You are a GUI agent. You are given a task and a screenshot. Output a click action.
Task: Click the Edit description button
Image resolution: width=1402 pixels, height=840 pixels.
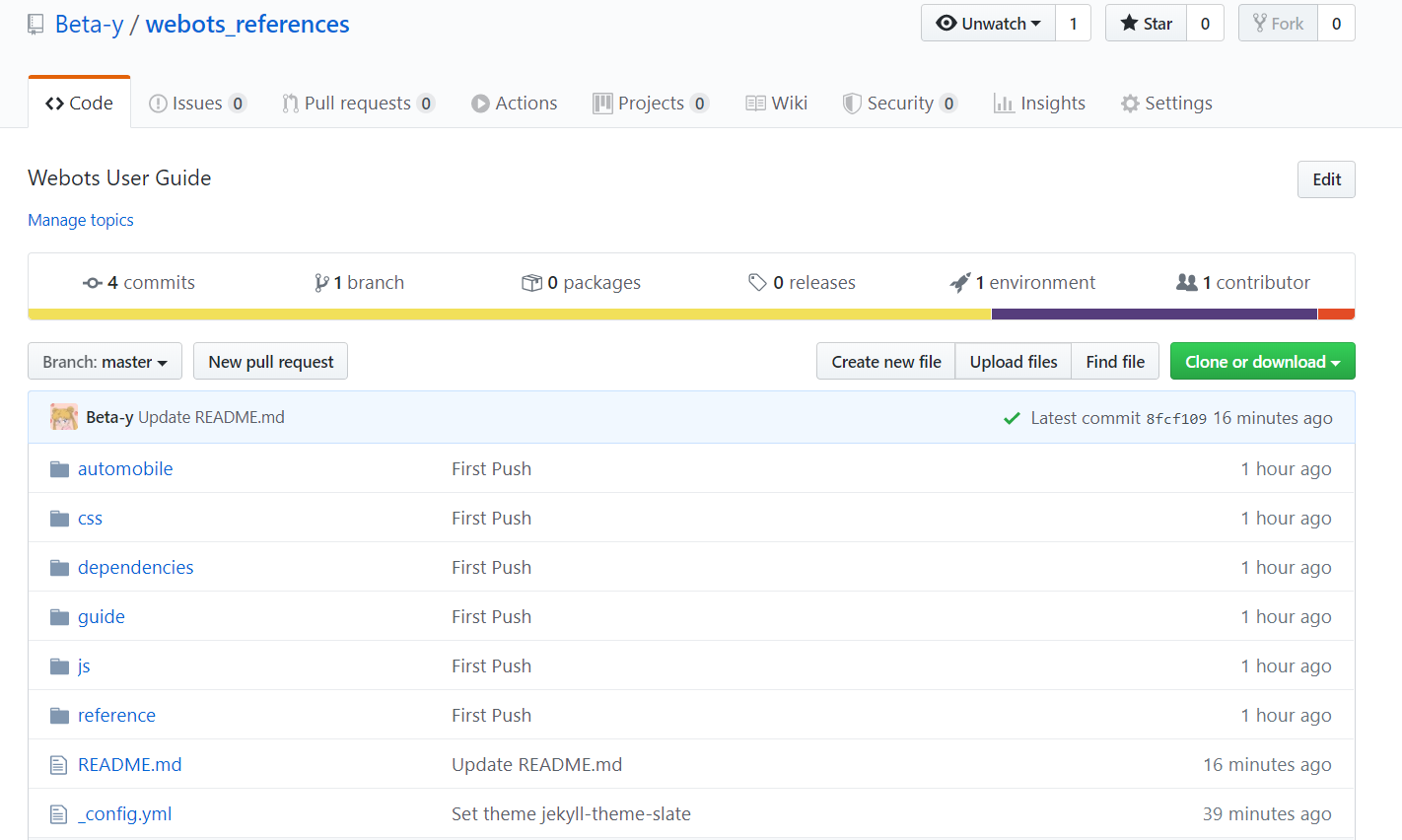(1326, 179)
